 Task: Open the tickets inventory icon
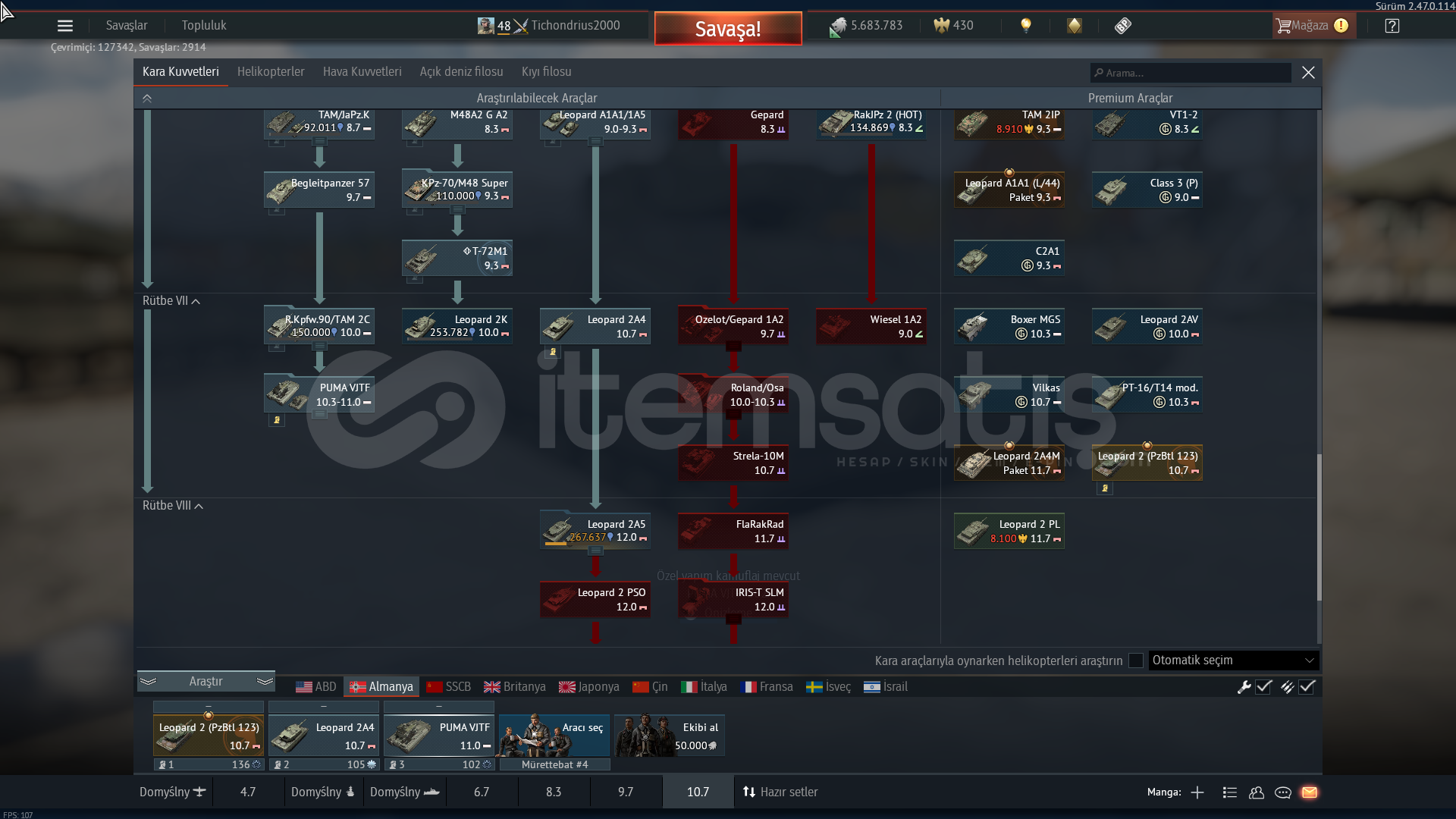click(x=1123, y=26)
